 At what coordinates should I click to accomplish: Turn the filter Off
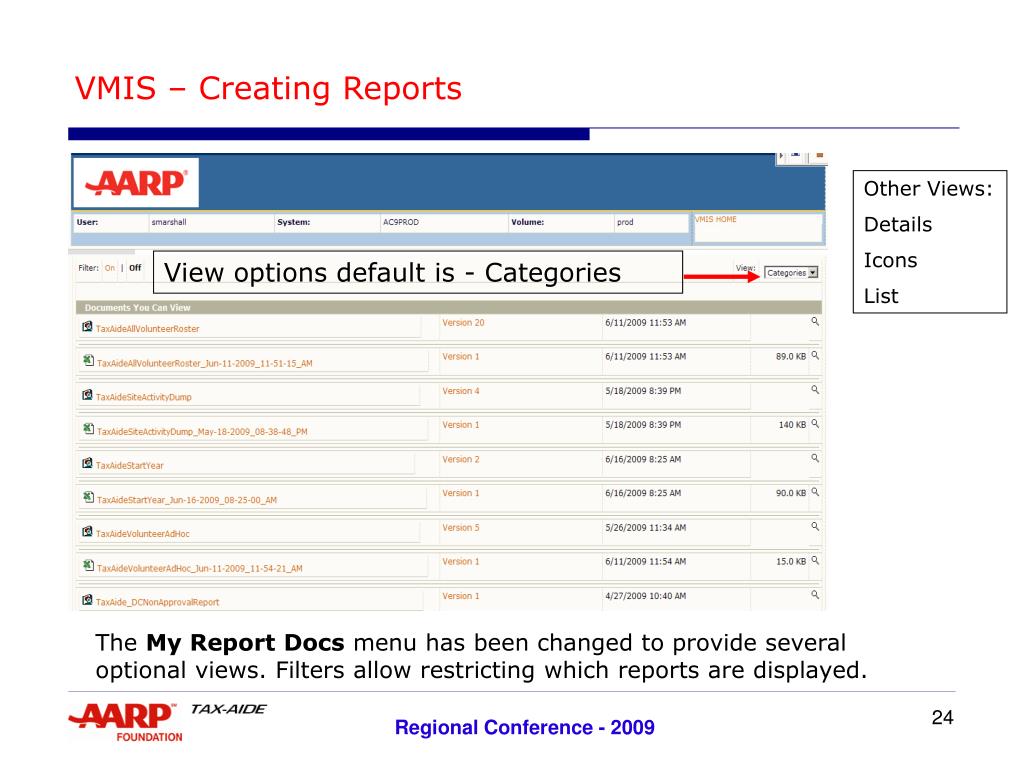click(x=135, y=268)
